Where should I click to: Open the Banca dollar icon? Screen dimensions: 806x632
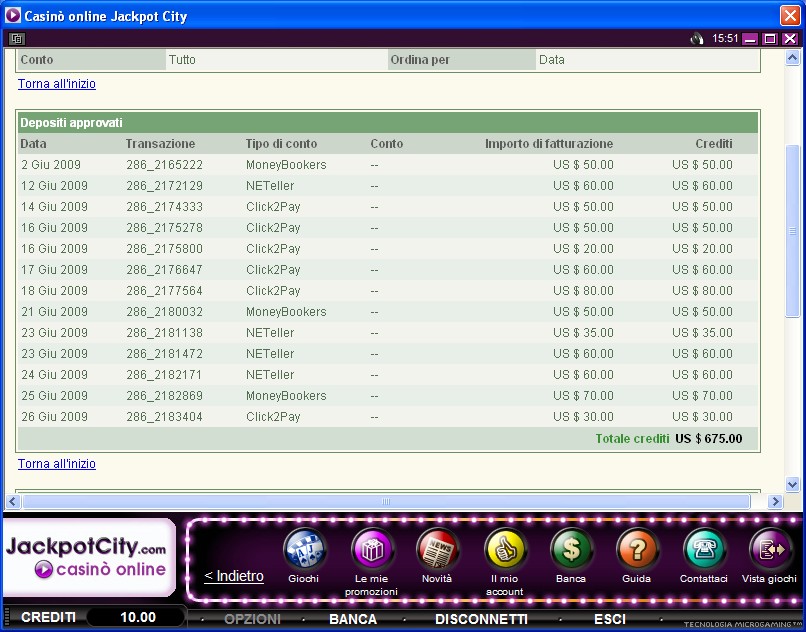tap(571, 550)
